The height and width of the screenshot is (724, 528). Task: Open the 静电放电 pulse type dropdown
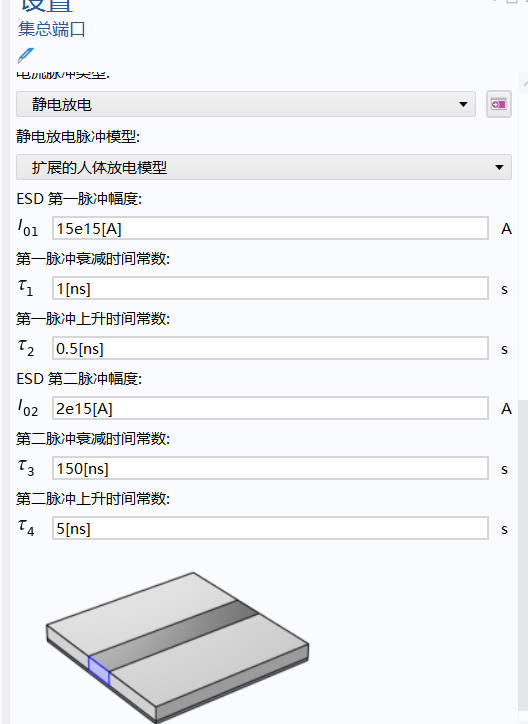pyautogui.click(x=246, y=104)
